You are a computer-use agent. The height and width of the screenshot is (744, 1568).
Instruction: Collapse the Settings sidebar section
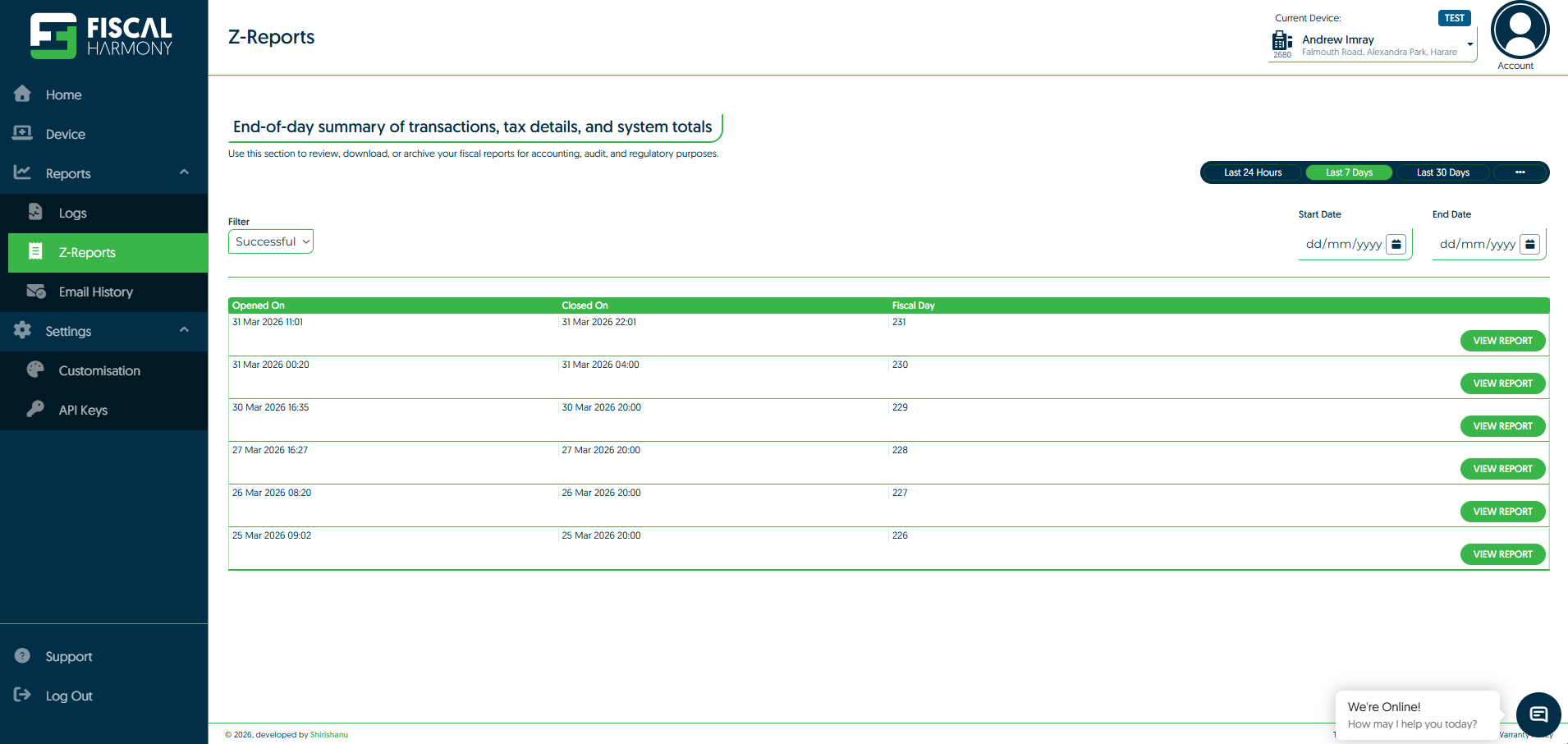(x=184, y=330)
